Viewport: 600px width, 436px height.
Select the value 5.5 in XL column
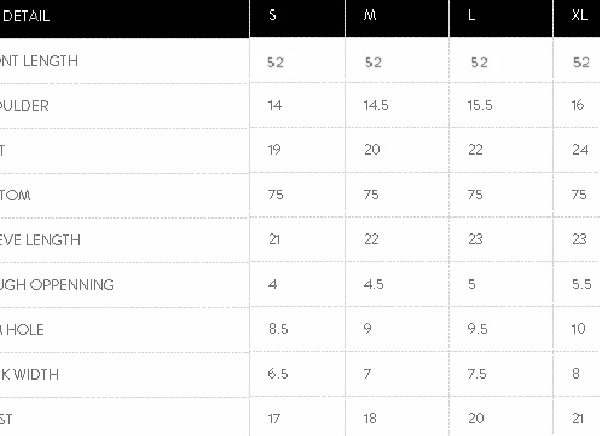coord(581,285)
